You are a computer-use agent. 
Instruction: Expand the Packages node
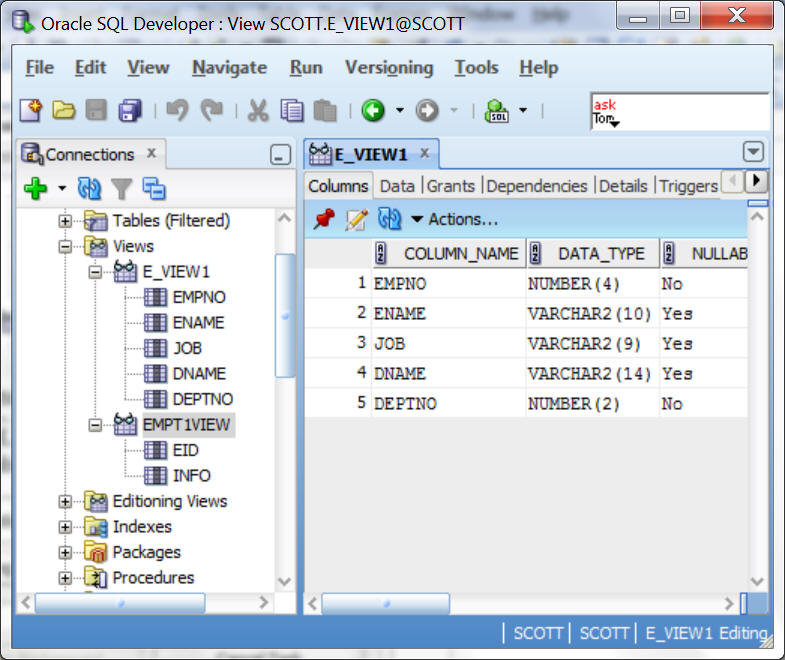coord(65,552)
